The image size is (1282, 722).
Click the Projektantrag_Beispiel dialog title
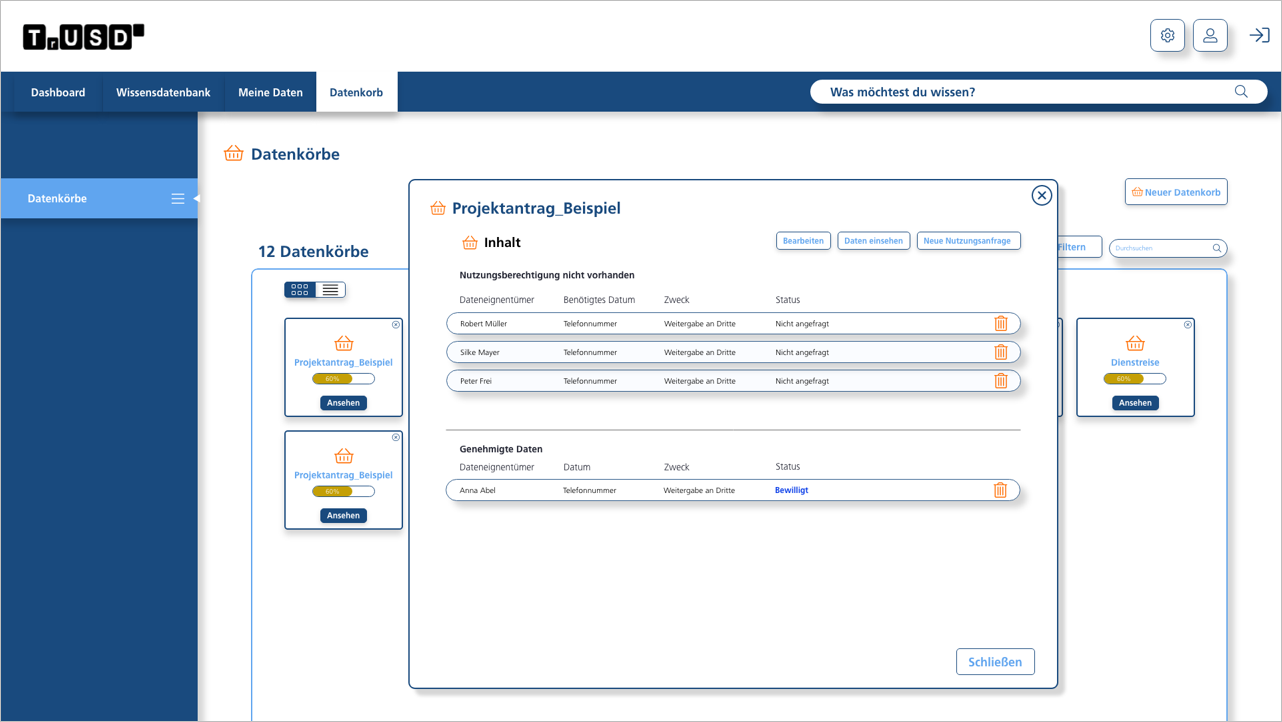(x=536, y=208)
